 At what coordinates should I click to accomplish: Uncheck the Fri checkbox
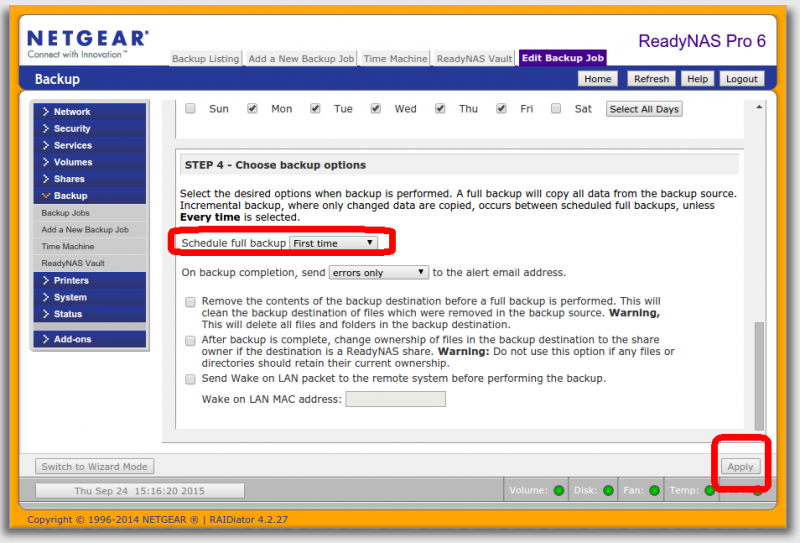click(x=501, y=109)
